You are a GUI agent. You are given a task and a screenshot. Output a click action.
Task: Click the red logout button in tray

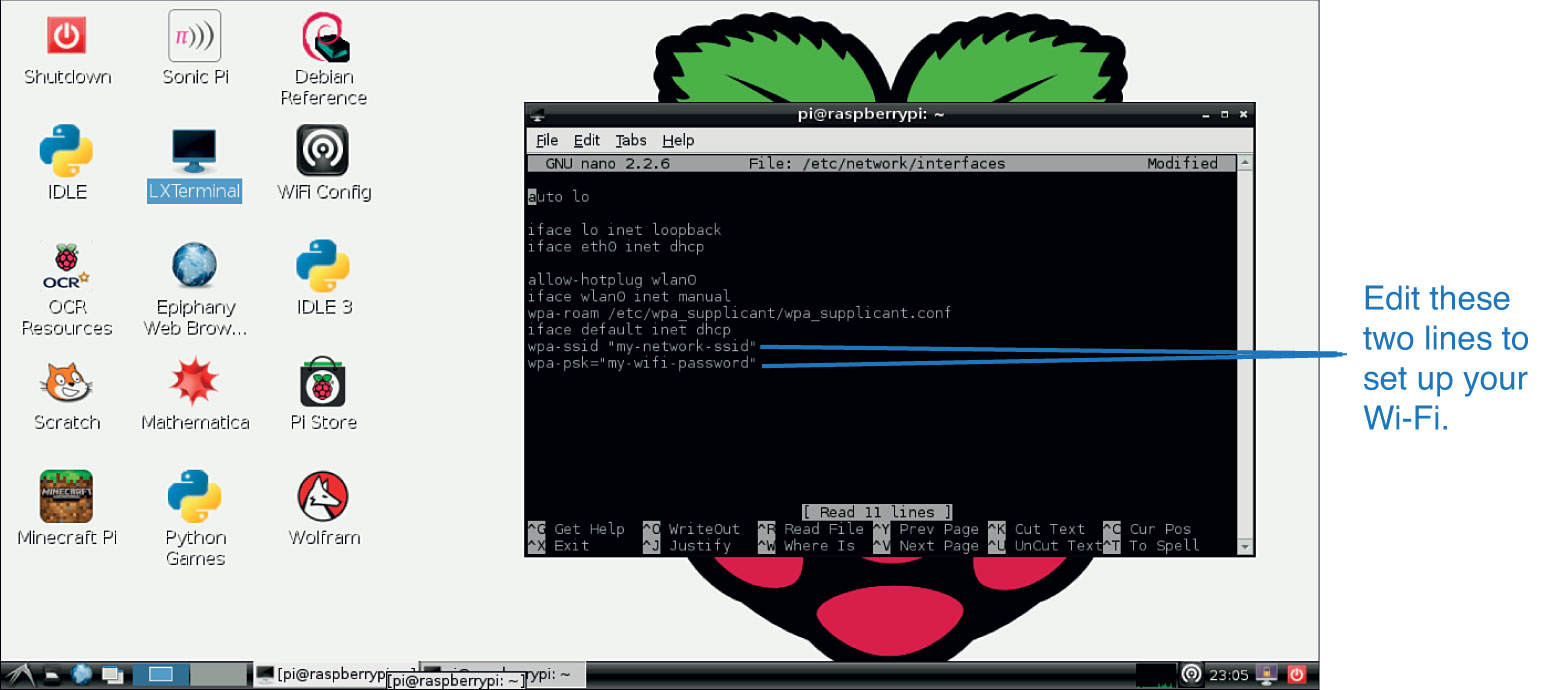click(x=1297, y=674)
